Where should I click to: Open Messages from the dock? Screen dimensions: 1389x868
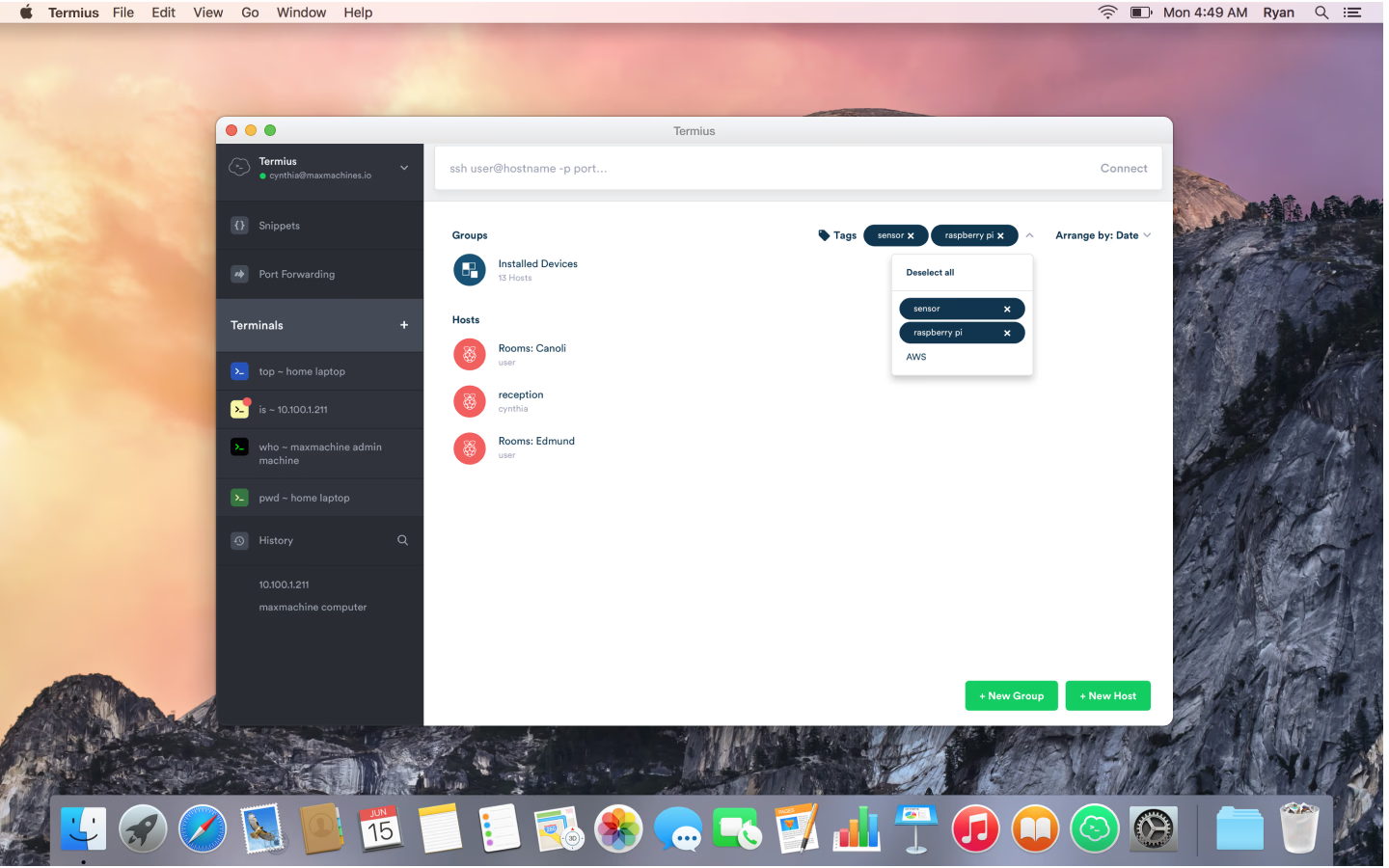click(x=678, y=829)
